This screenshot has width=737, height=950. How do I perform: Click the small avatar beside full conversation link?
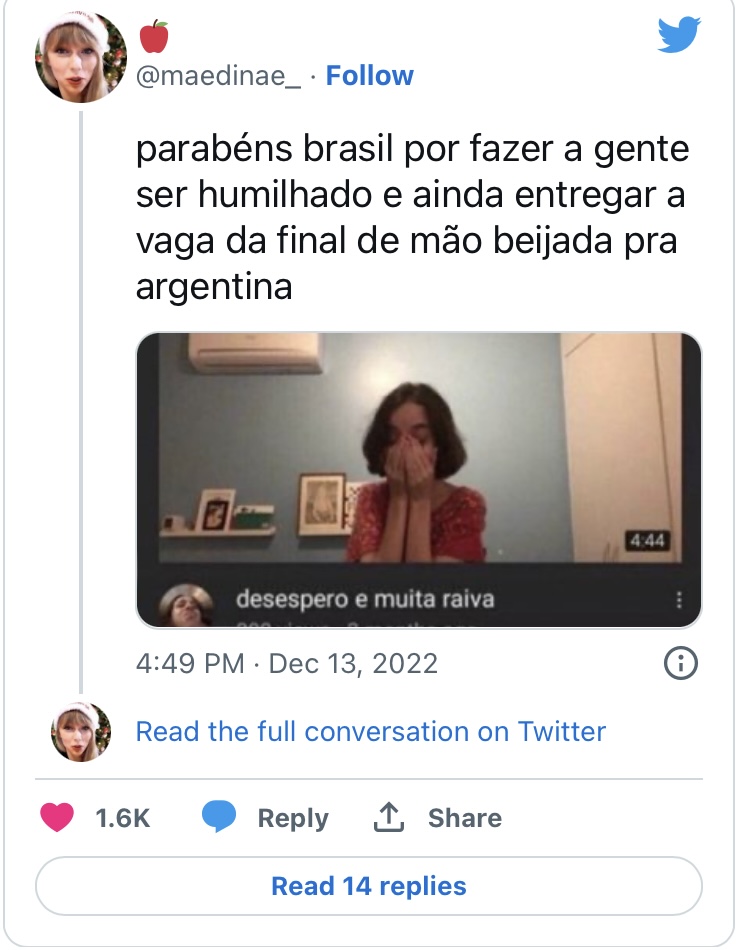[x=80, y=731]
